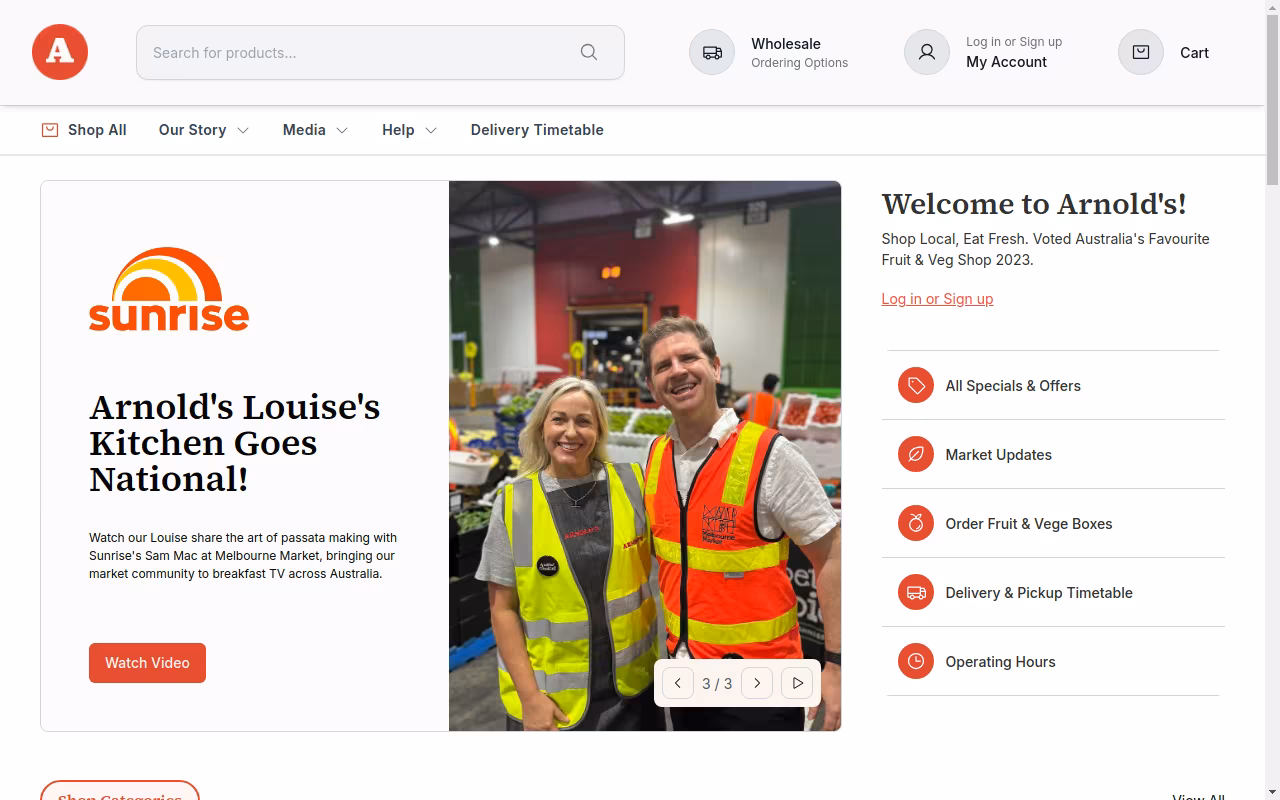Click the Fruit & Vege Boxes icon
1280x800 pixels.
click(915, 523)
